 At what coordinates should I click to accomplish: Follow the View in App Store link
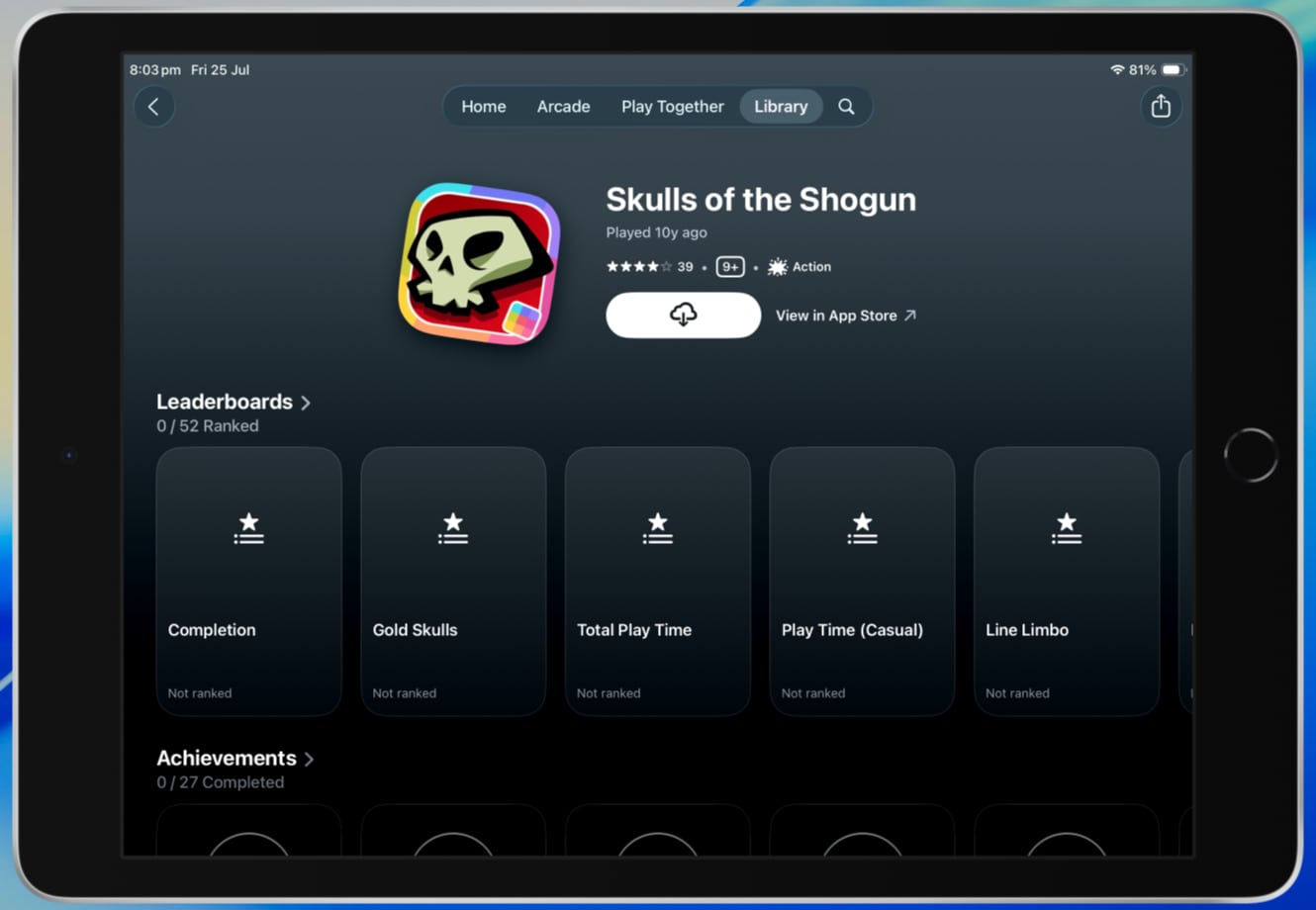pos(845,316)
